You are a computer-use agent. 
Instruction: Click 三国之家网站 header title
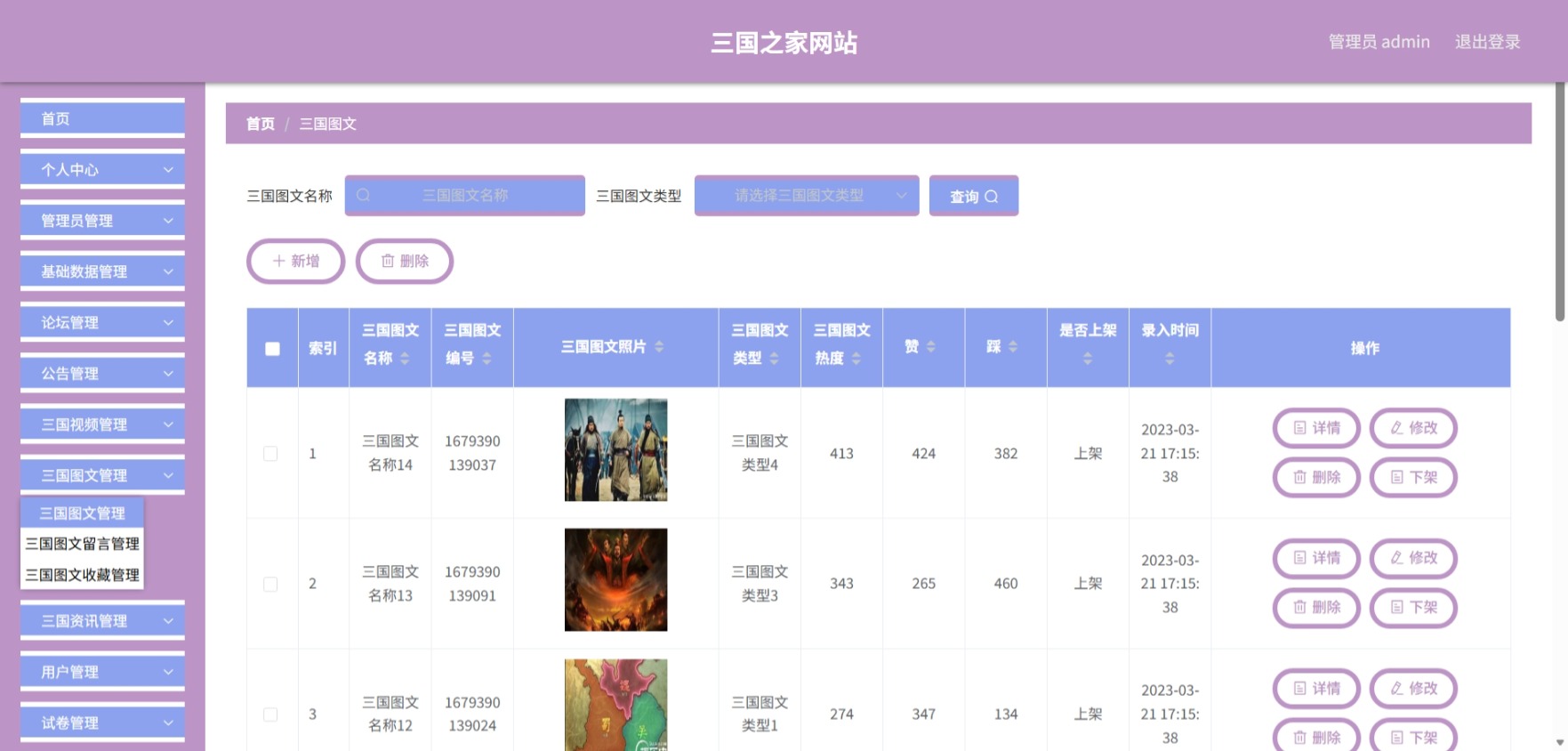(x=784, y=43)
